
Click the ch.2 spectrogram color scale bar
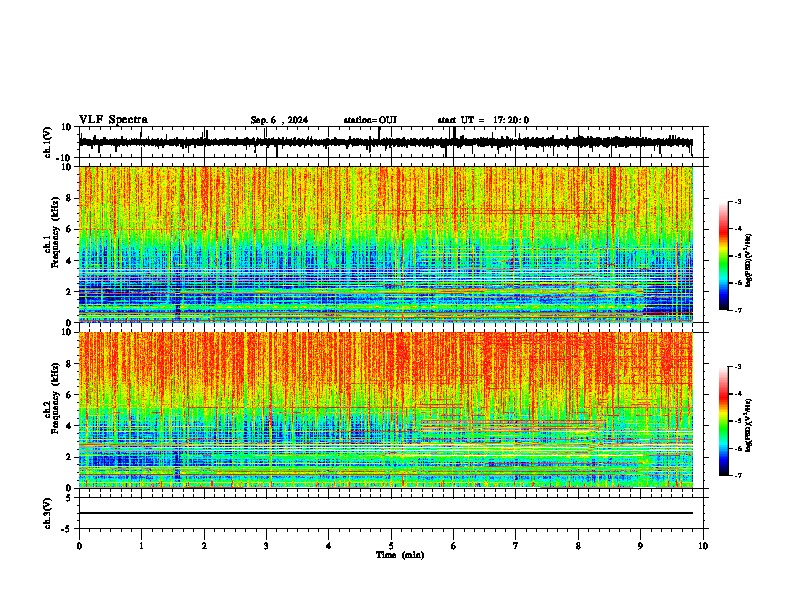pos(724,421)
